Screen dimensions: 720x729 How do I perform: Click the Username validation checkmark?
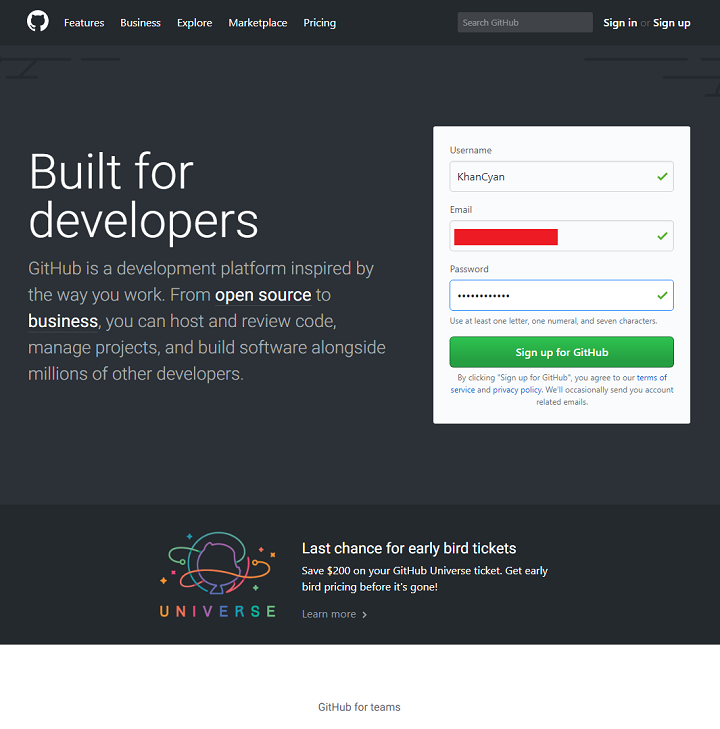tap(662, 177)
